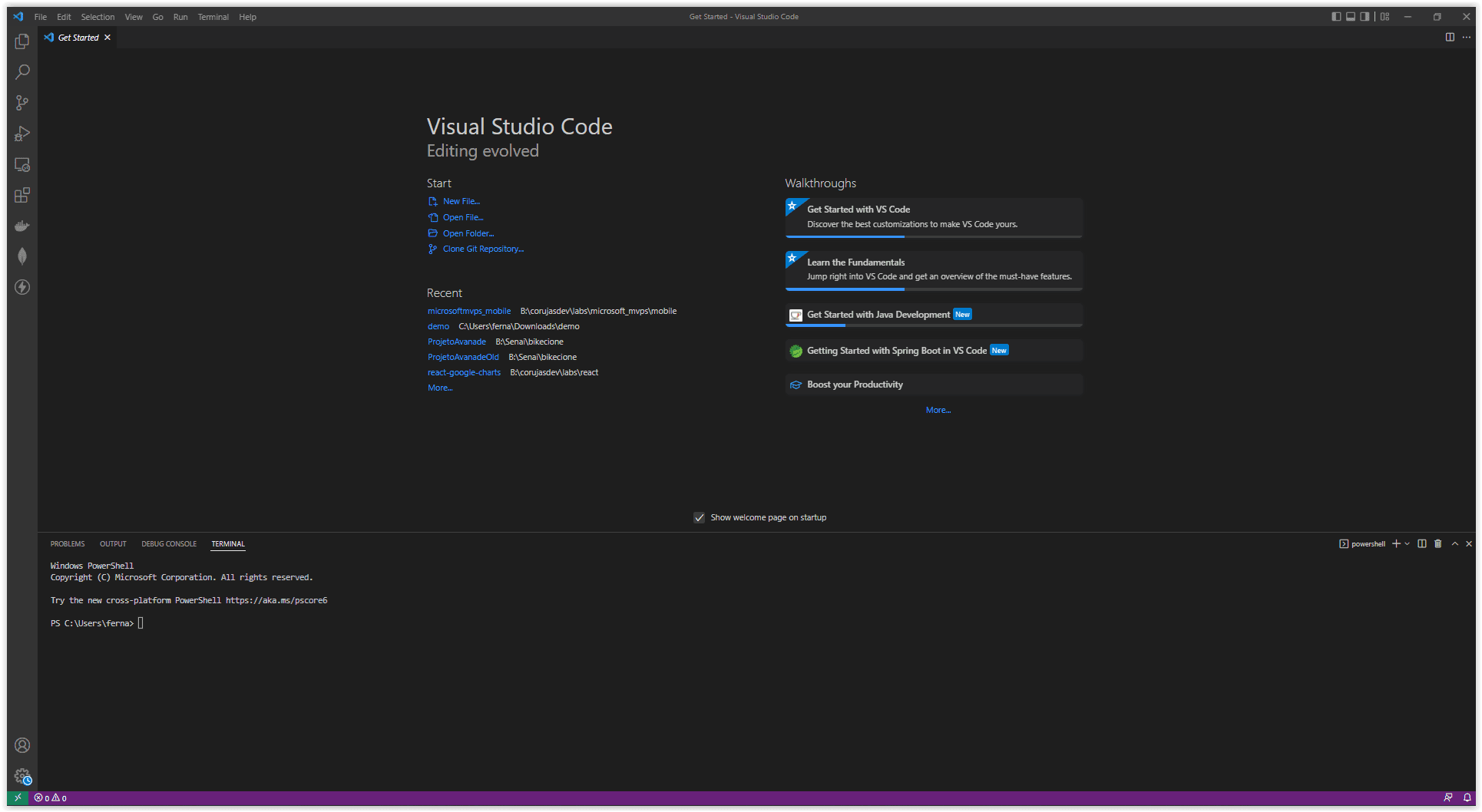Select the powershell terminal instance label
The height and width of the screenshot is (812, 1482).
tap(1362, 543)
